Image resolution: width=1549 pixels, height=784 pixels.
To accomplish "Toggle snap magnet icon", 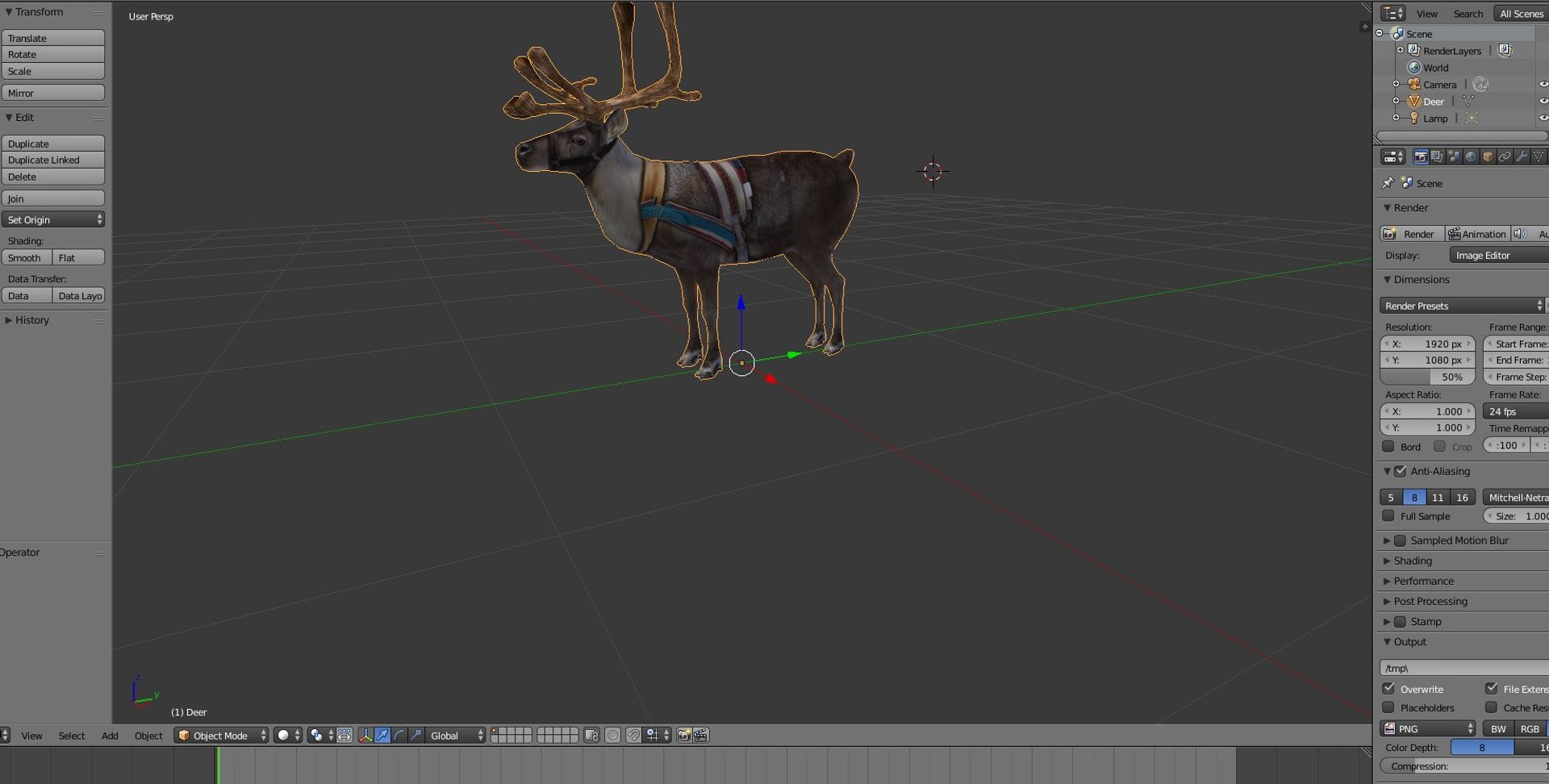I will [633, 735].
